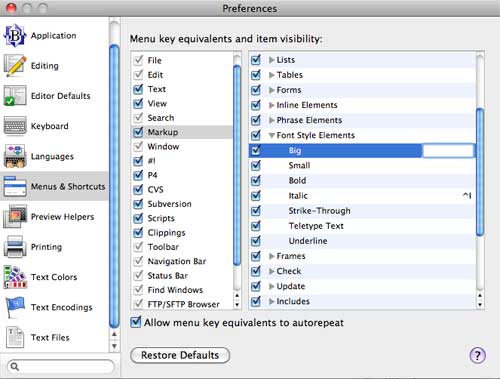Viewport: 500px width, 379px height.
Task: Open the Printing preferences icon
Action: [x=15, y=247]
